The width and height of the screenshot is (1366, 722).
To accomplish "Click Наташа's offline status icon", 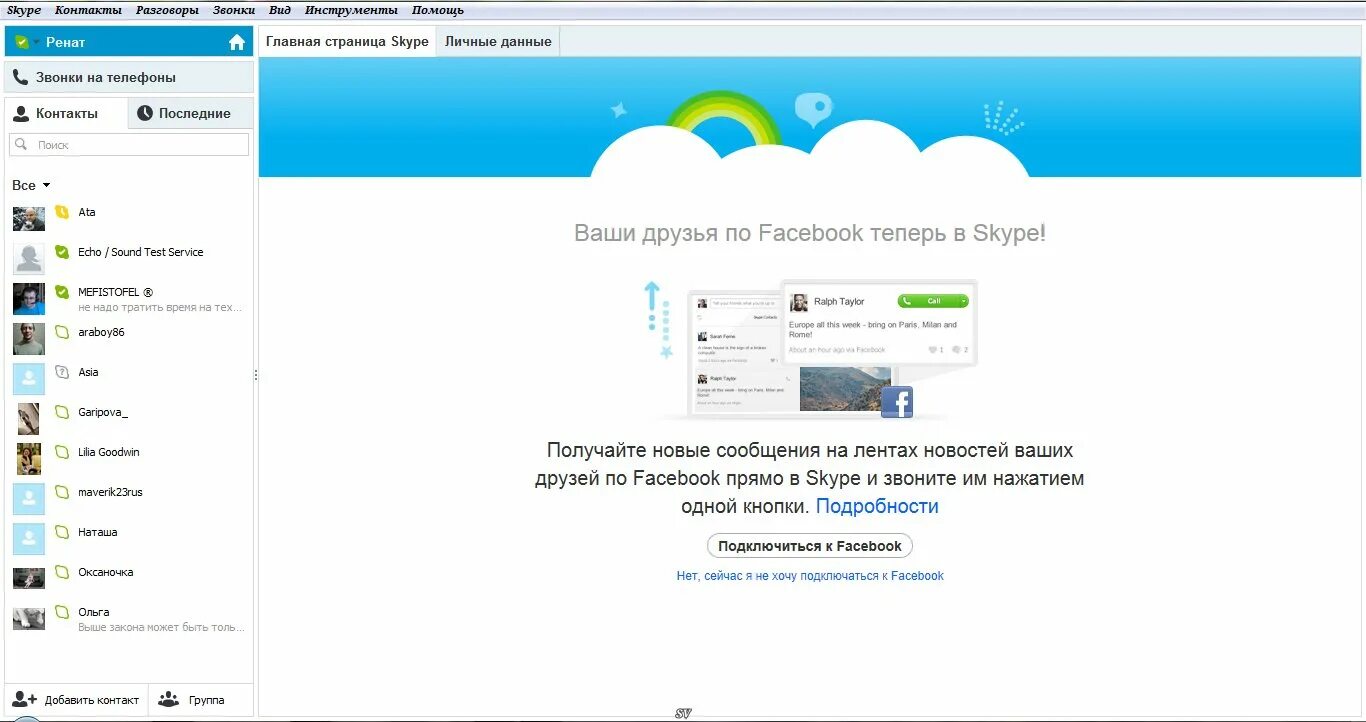I will coord(62,532).
